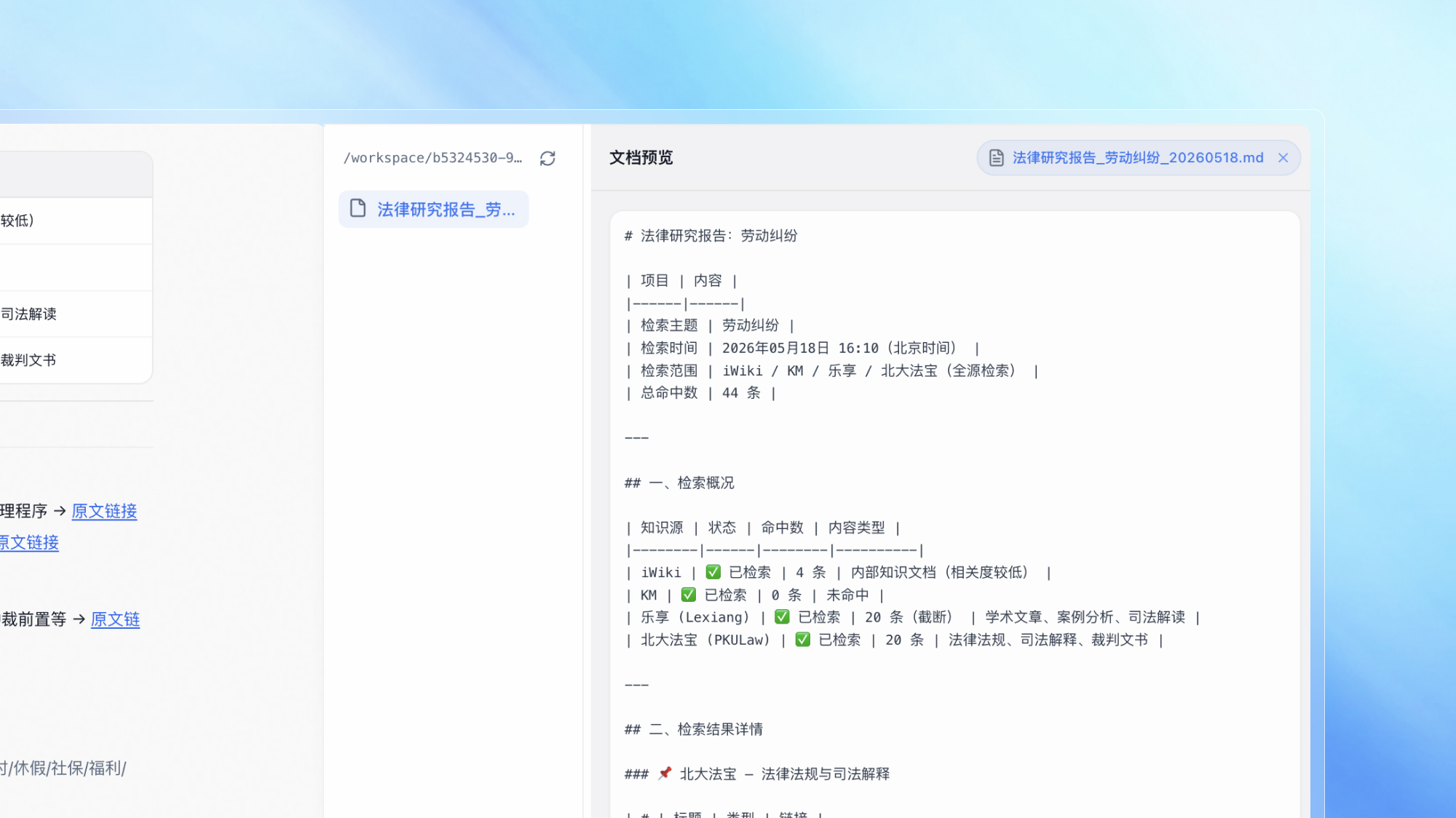Screen dimensions: 1456x818
Task: Refresh the workspace file list
Action: (547, 158)
